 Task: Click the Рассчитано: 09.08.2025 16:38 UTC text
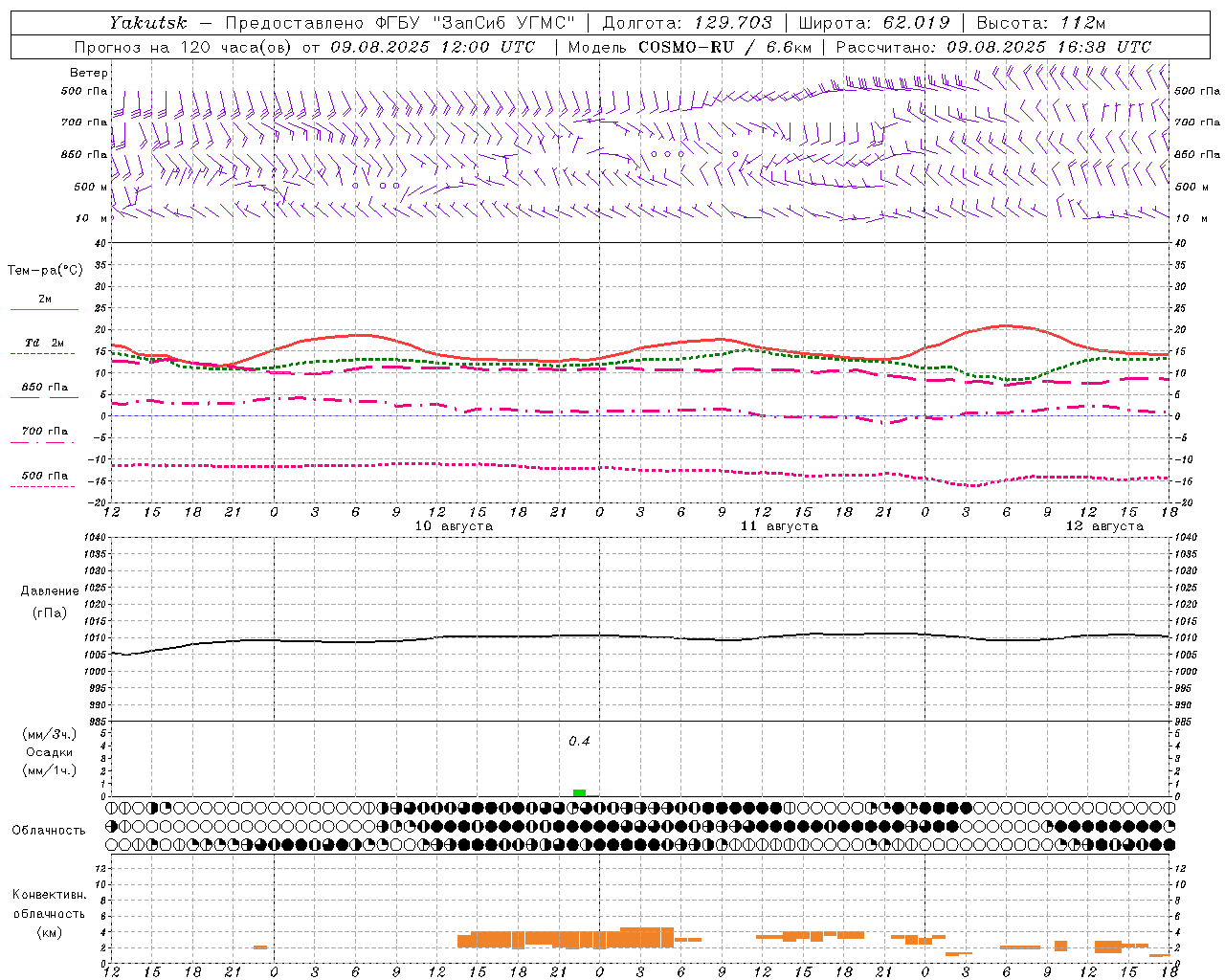tap(993, 47)
